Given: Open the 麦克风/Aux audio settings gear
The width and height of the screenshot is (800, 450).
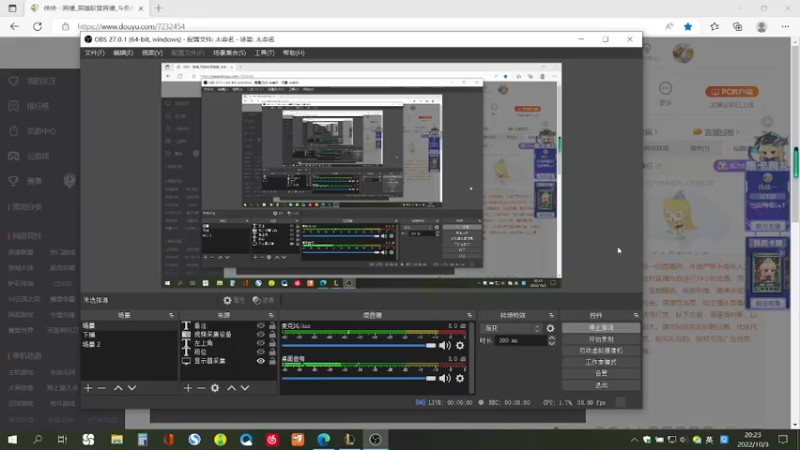Looking at the screenshot, I should (x=460, y=345).
